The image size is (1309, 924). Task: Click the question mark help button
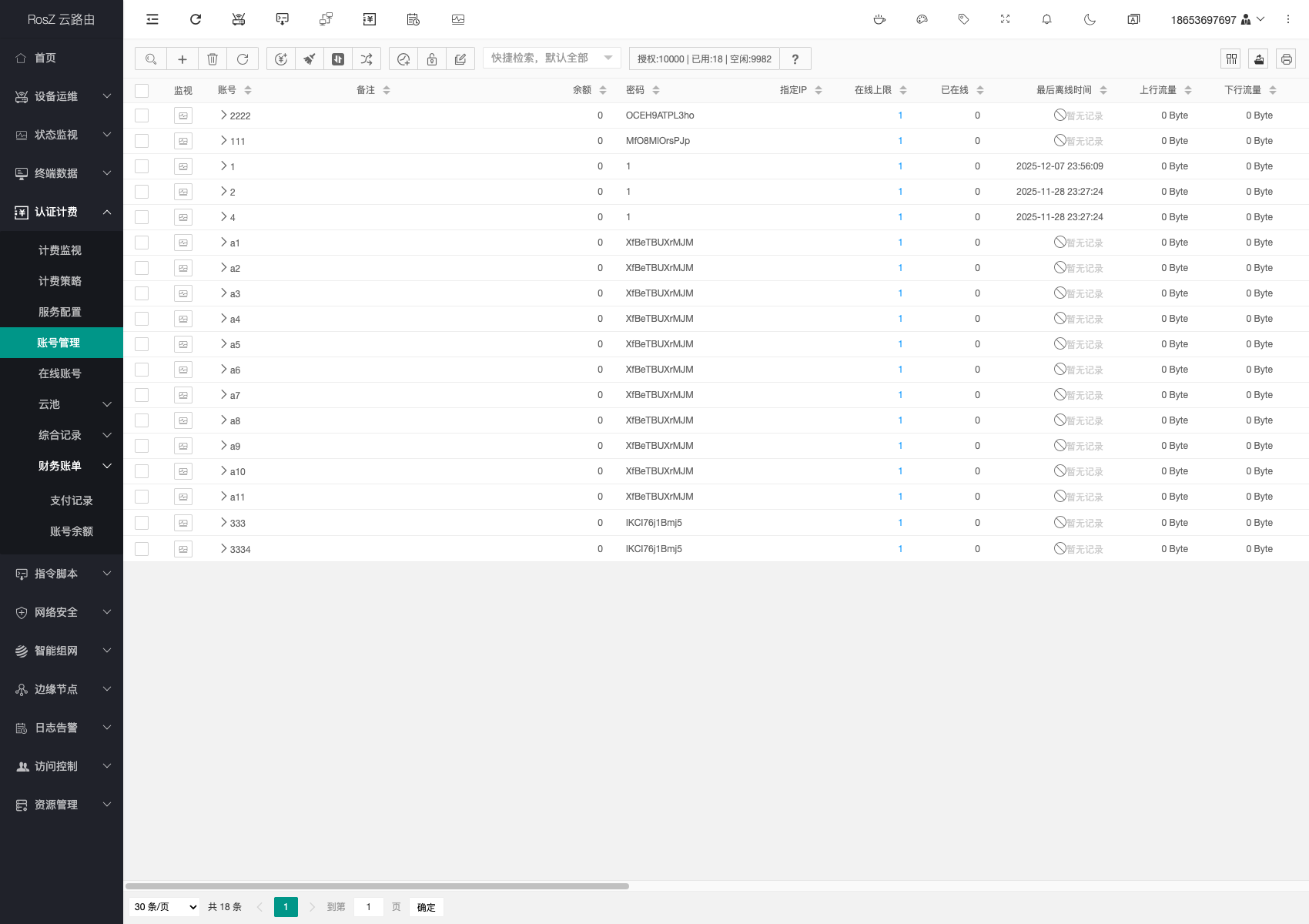795,59
